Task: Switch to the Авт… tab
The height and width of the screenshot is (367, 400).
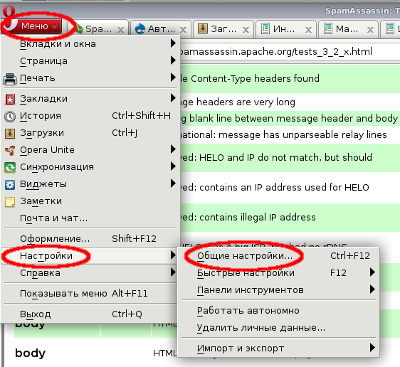Action: (161, 29)
